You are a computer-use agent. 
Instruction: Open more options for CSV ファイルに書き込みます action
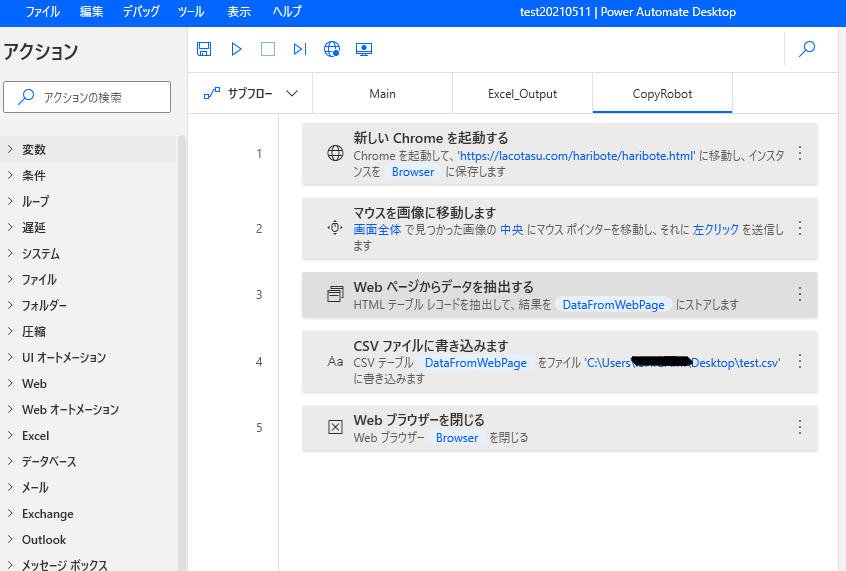coord(799,361)
